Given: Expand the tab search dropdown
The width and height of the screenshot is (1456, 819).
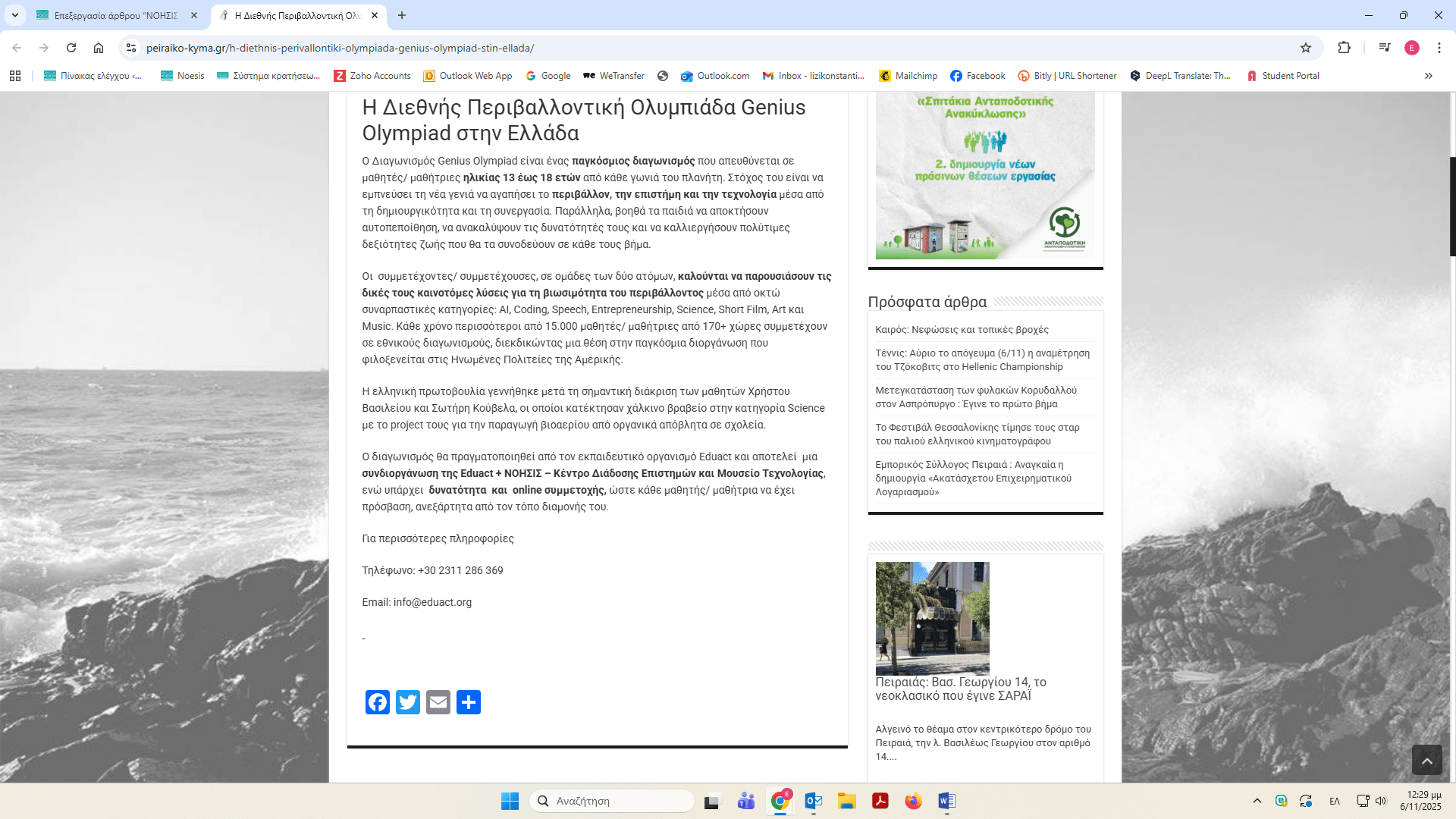Looking at the screenshot, I should pyautogui.click(x=14, y=15).
